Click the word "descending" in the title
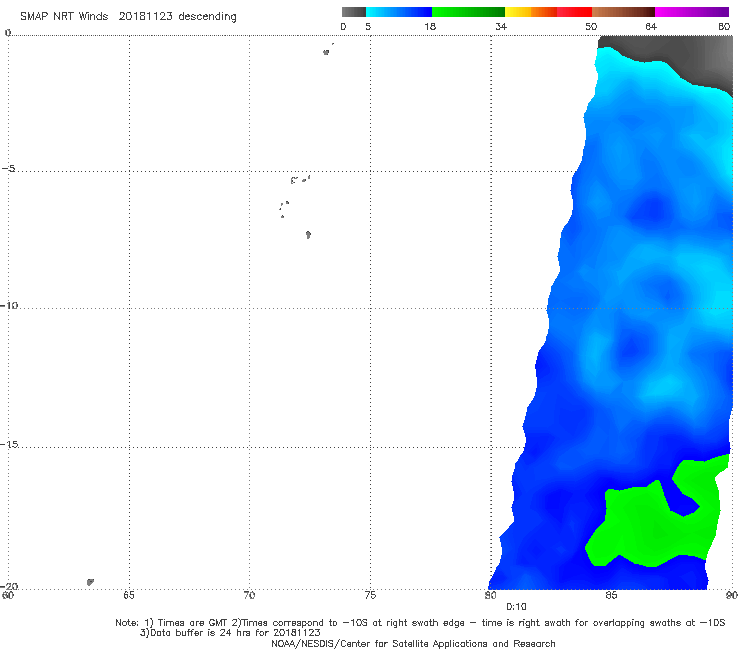The height and width of the screenshot is (650, 740). (207, 17)
